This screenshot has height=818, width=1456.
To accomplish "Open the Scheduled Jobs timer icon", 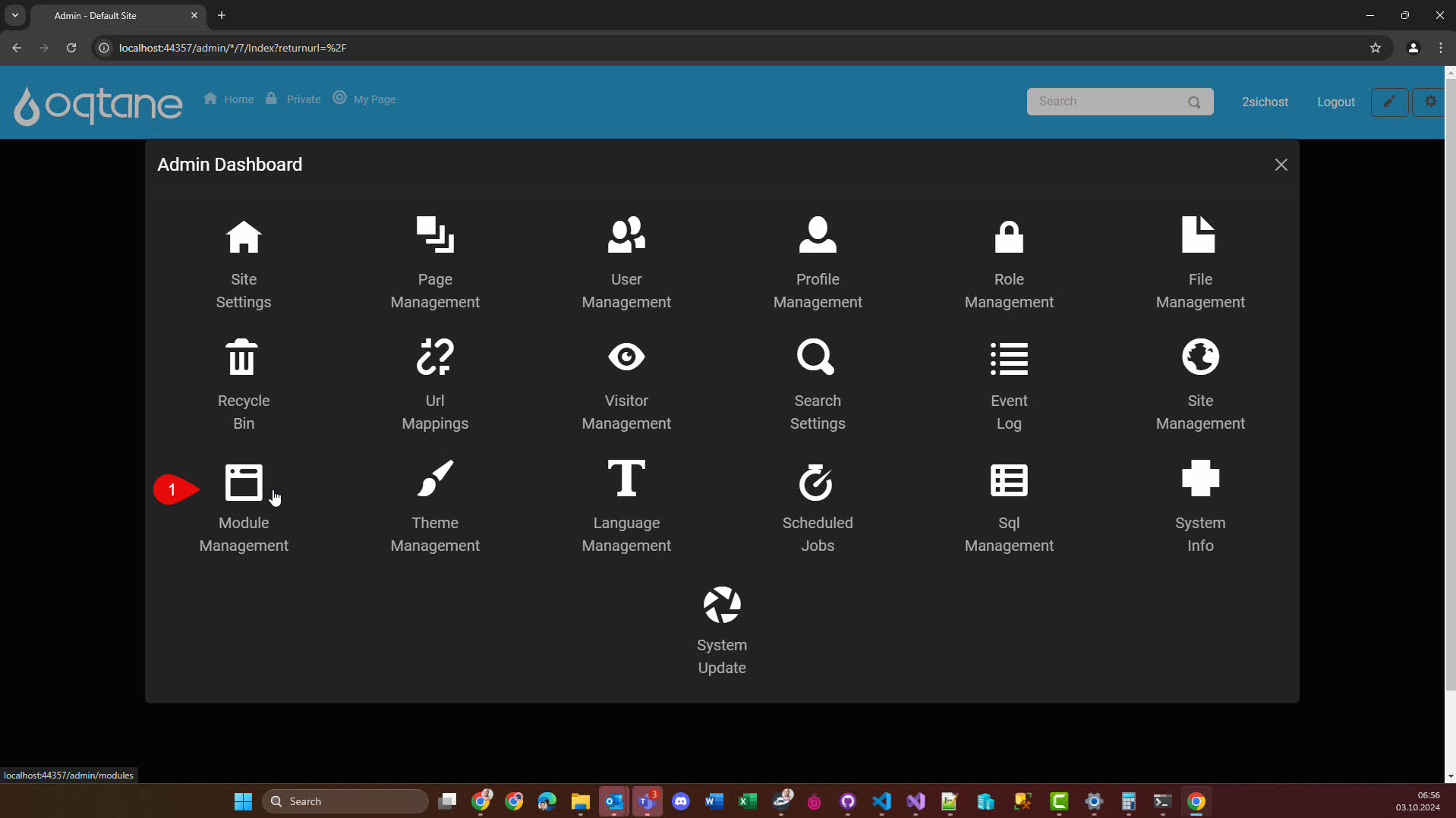I will pyautogui.click(x=817, y=482).
